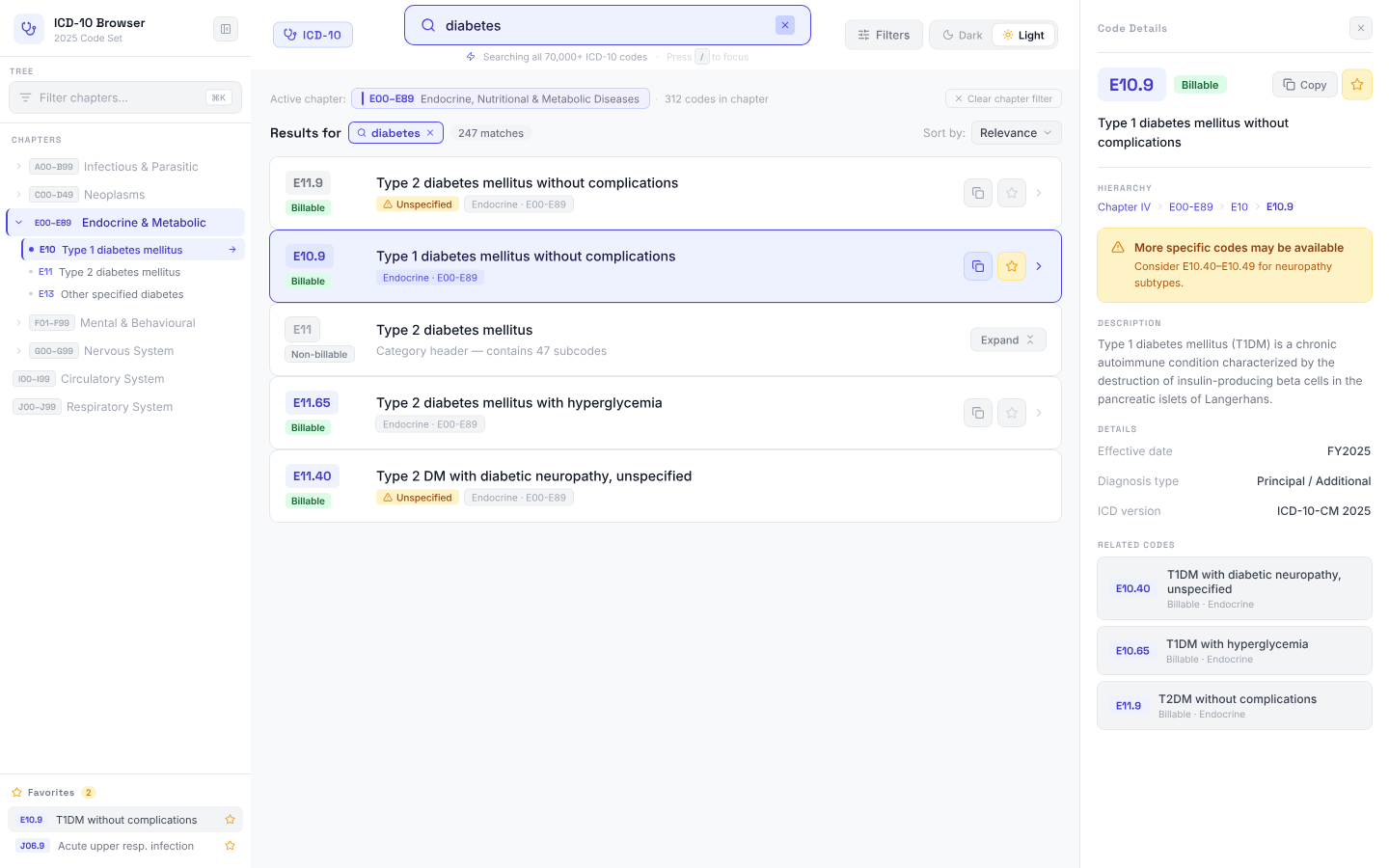Click the copy icon on E10.9 row
Screen dimensions: 1389x868
(x=977, y=266)
